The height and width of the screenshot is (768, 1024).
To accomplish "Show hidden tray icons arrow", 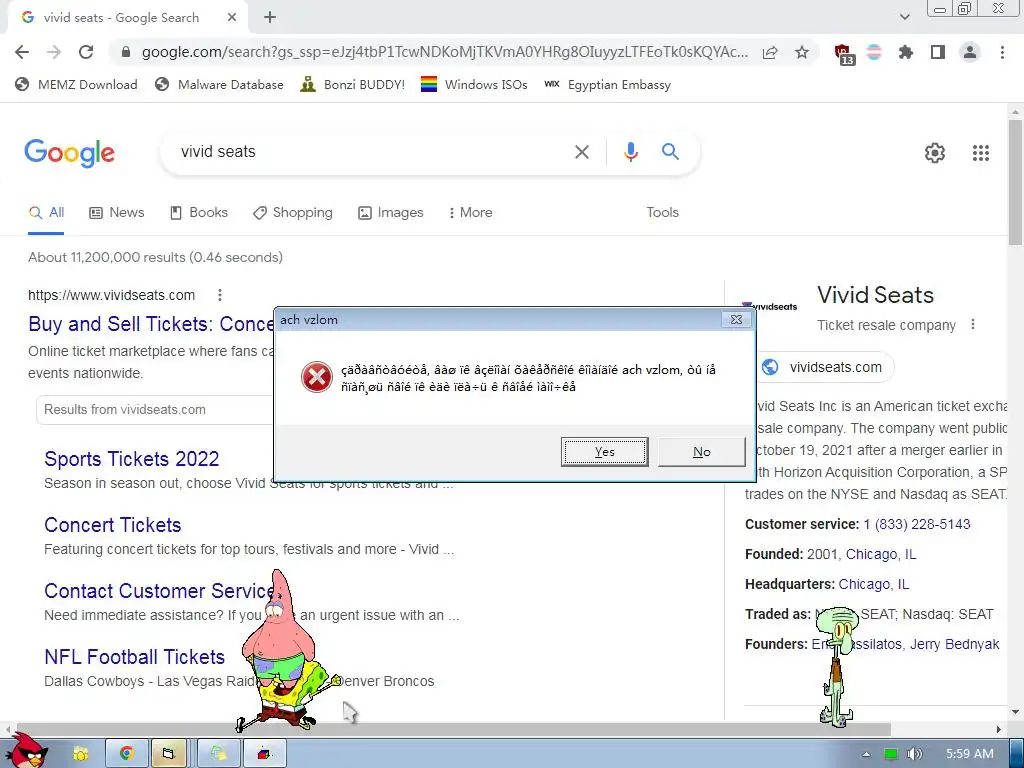I will [x=867, y=754].
